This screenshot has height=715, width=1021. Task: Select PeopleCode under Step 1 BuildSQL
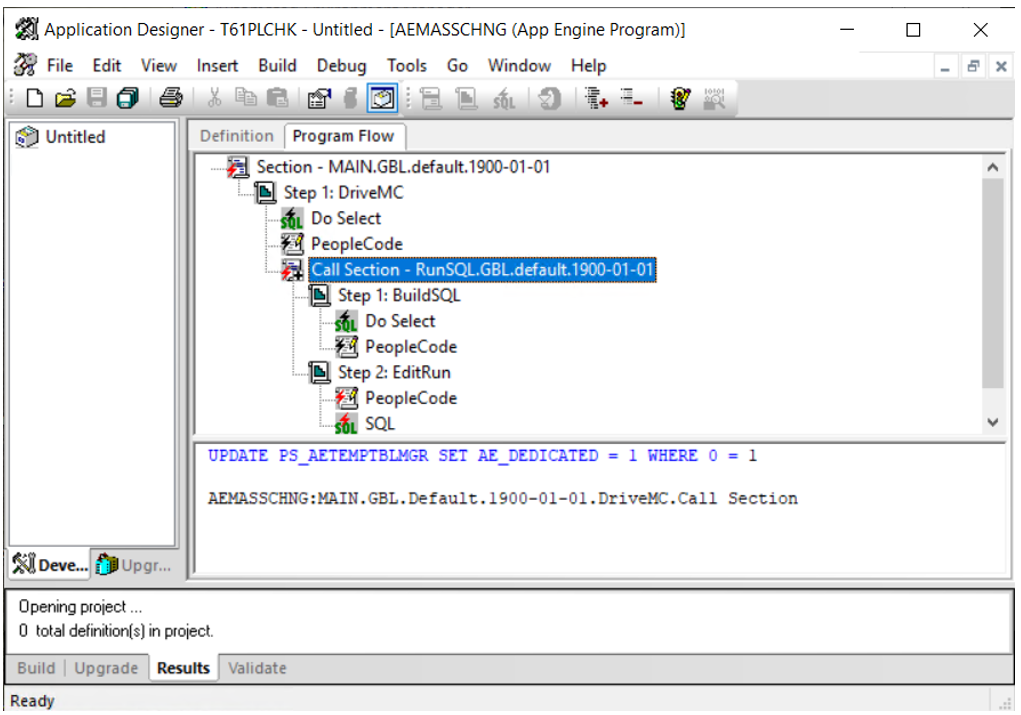pos(411,347)
